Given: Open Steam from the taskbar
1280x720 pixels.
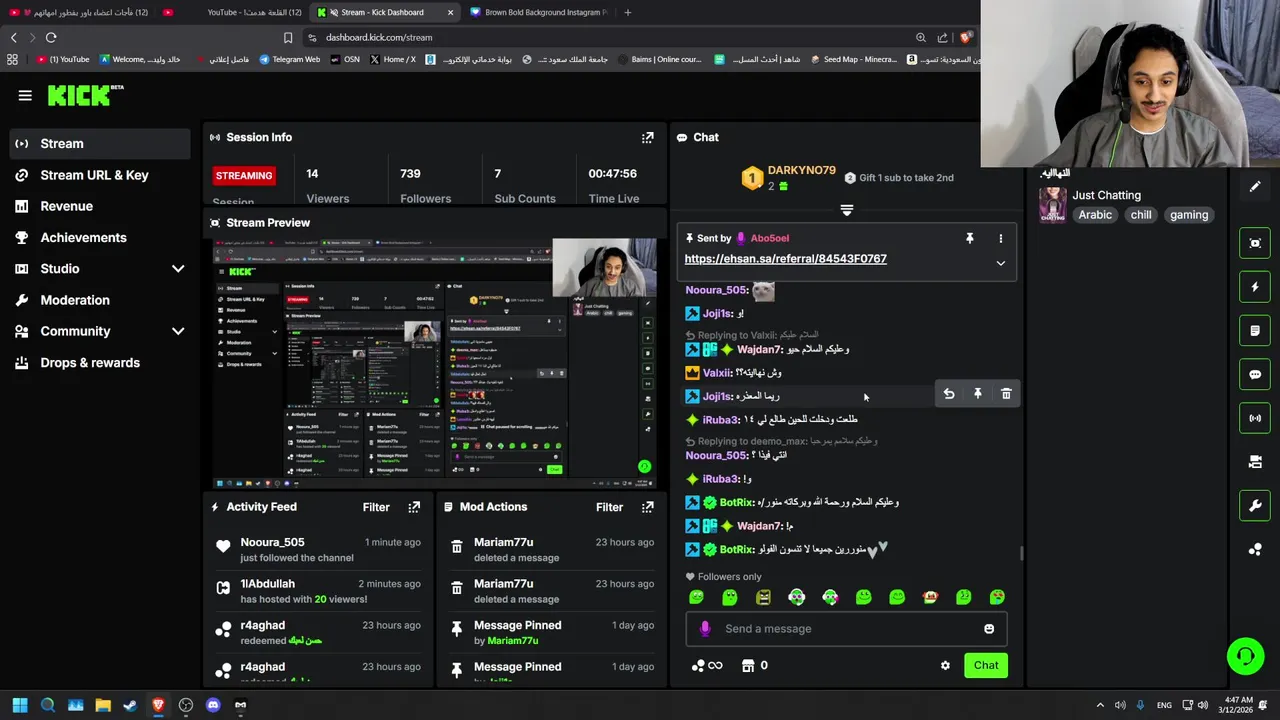Looking at the screenshot, I should click(130, 705).
